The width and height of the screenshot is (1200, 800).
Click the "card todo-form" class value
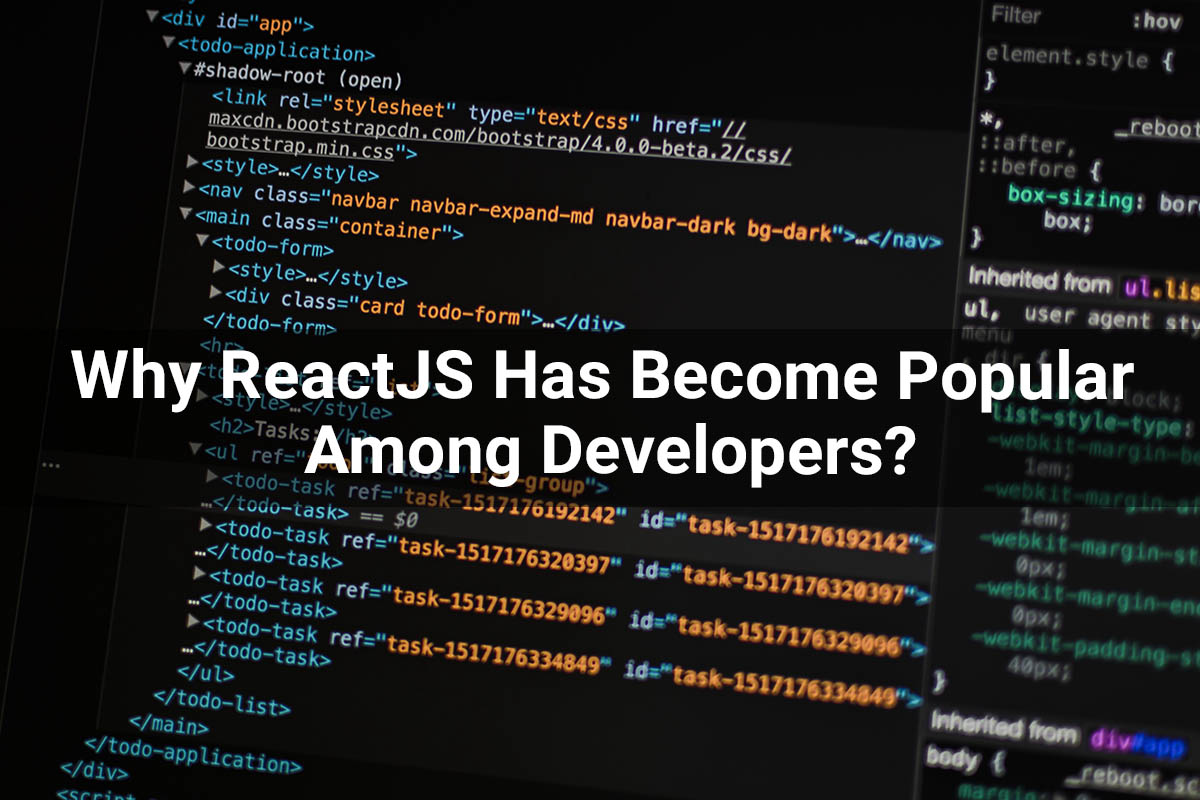click(x=440, y=308)
